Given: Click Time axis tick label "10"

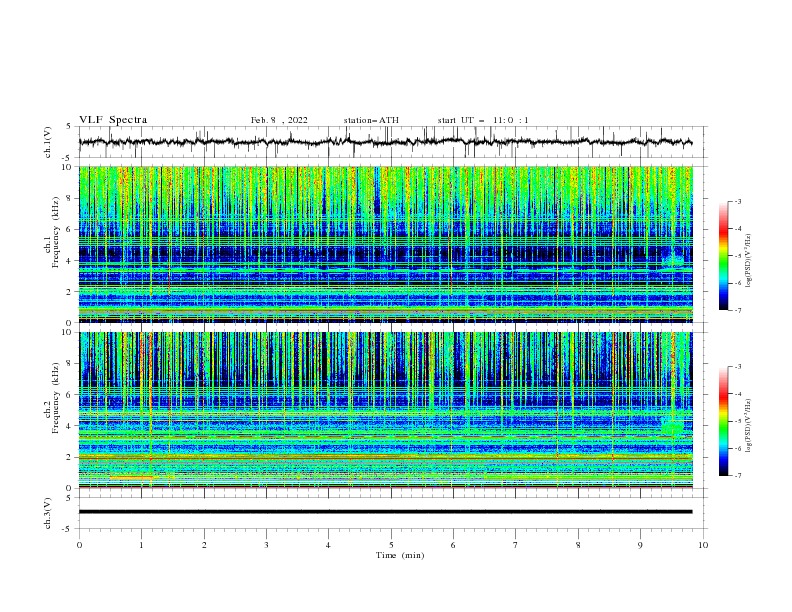Looking at the screenshot, I should pyautogui.click(x=703, y=545).
